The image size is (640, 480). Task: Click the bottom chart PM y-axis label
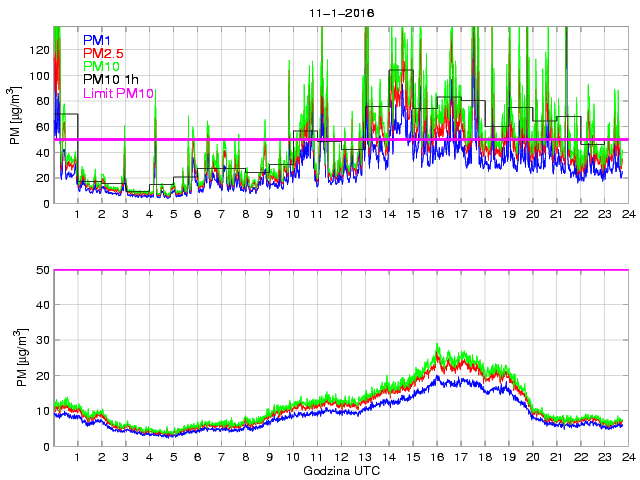point(22,358)
